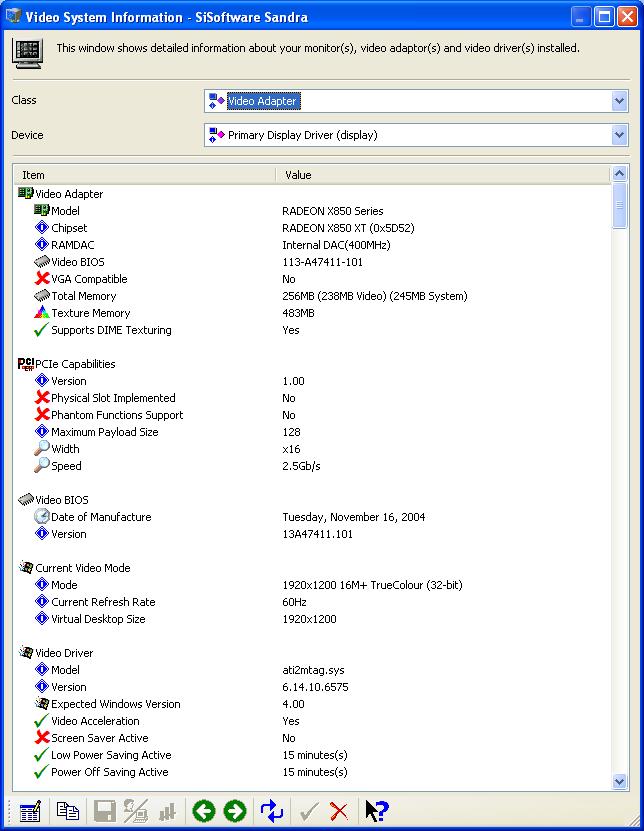Click the scrollbar down arrow in list
The height and width of the screenshot is (831, 644).
[x=619, y=781]
